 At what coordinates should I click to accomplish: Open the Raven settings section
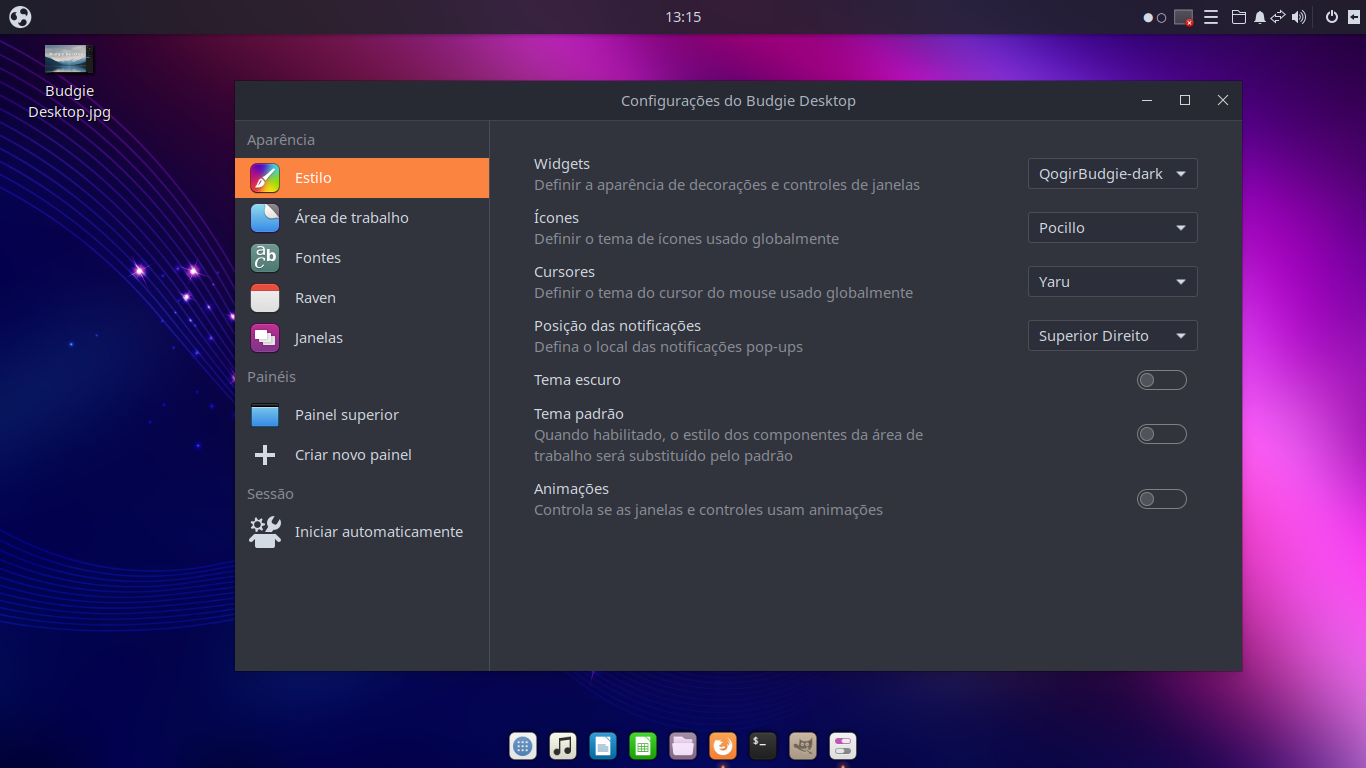click(x=314, y=297)
